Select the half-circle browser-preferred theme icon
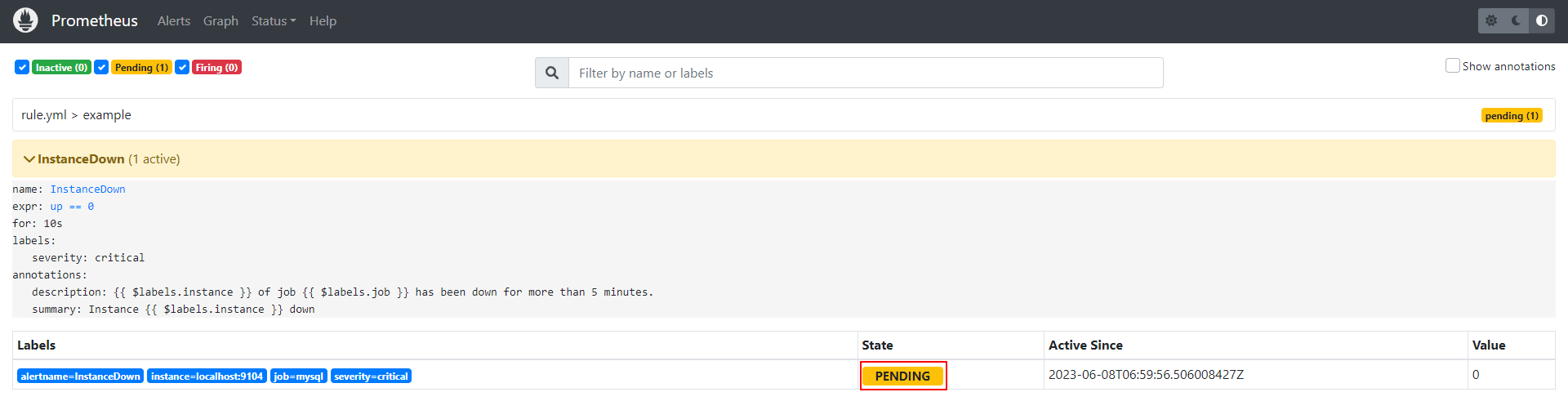 point(1542,20)
